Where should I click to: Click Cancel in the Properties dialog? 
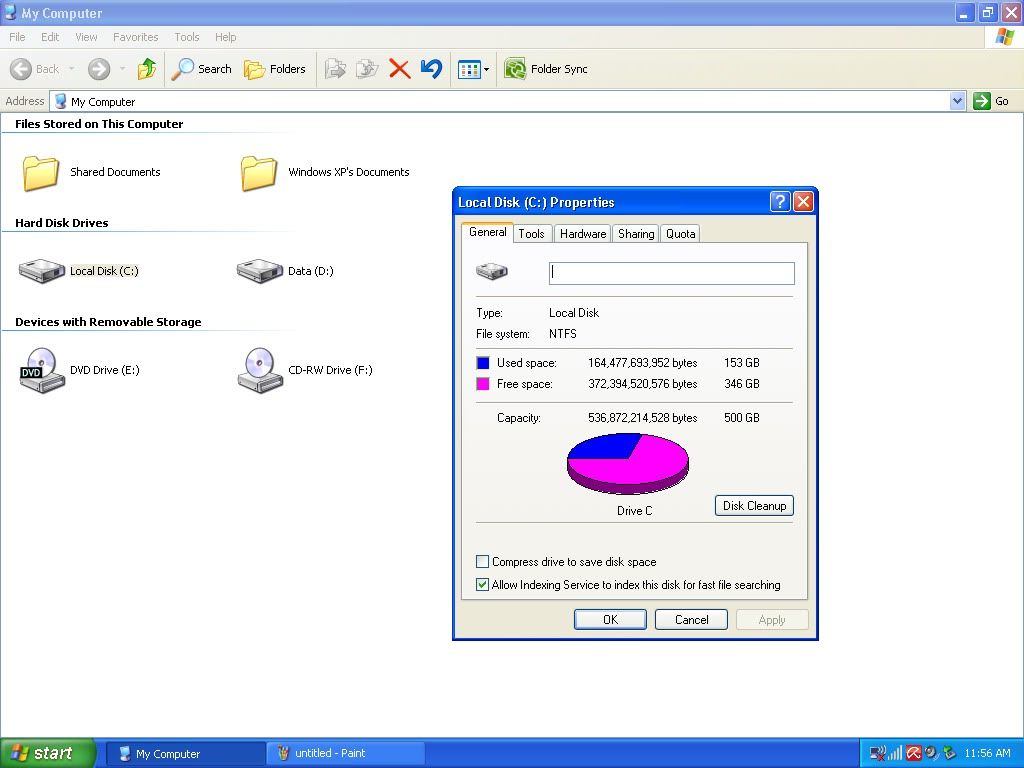point(692,620)
